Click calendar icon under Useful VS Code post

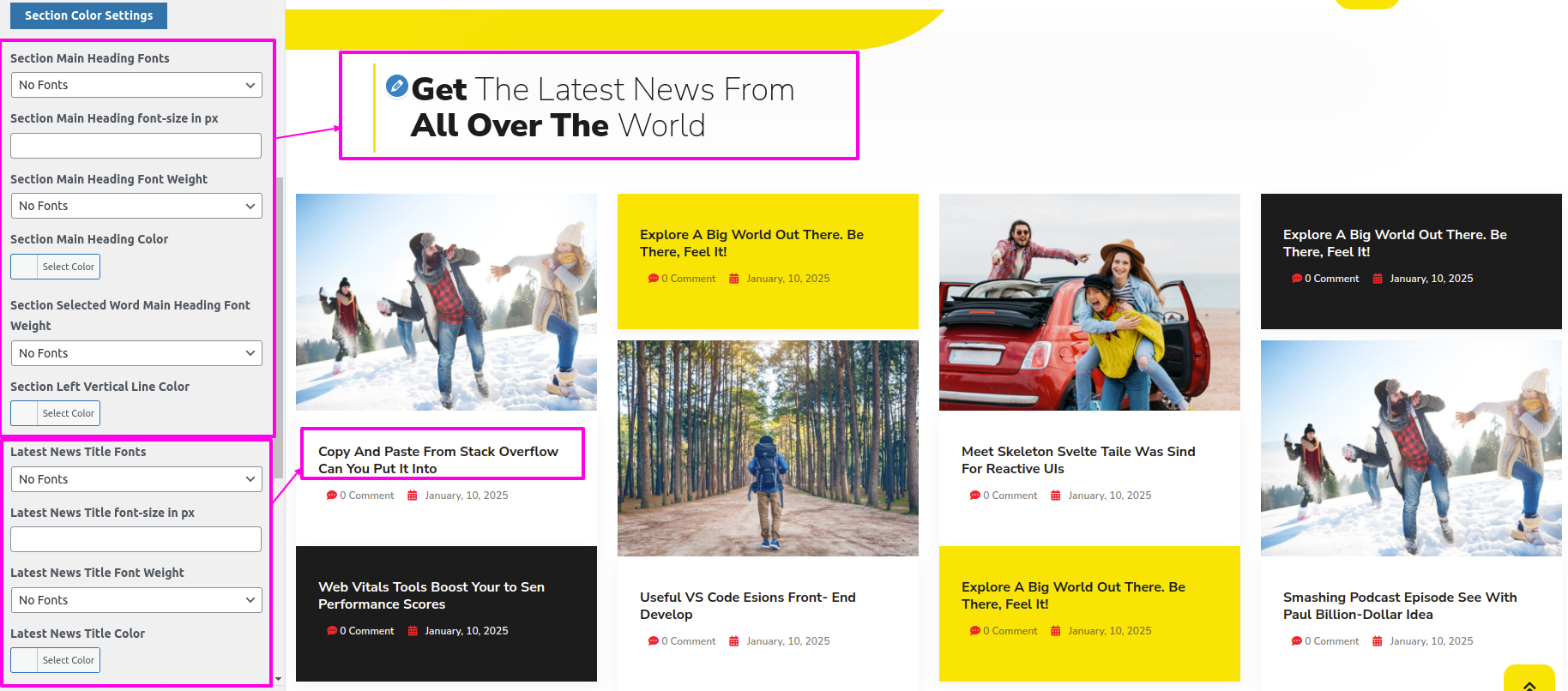734,641
